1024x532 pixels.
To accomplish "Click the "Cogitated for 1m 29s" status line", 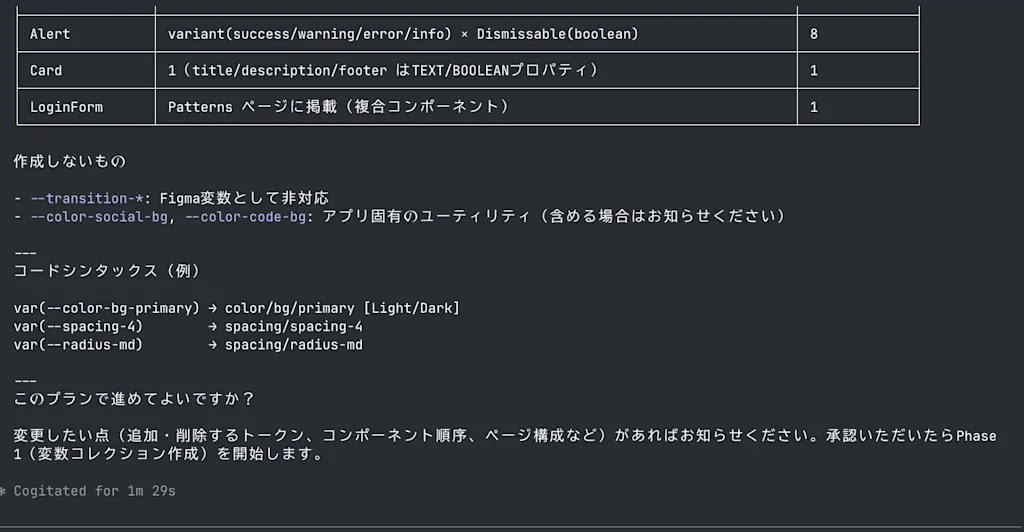I will pyautogui.click(x=95, y=491).
